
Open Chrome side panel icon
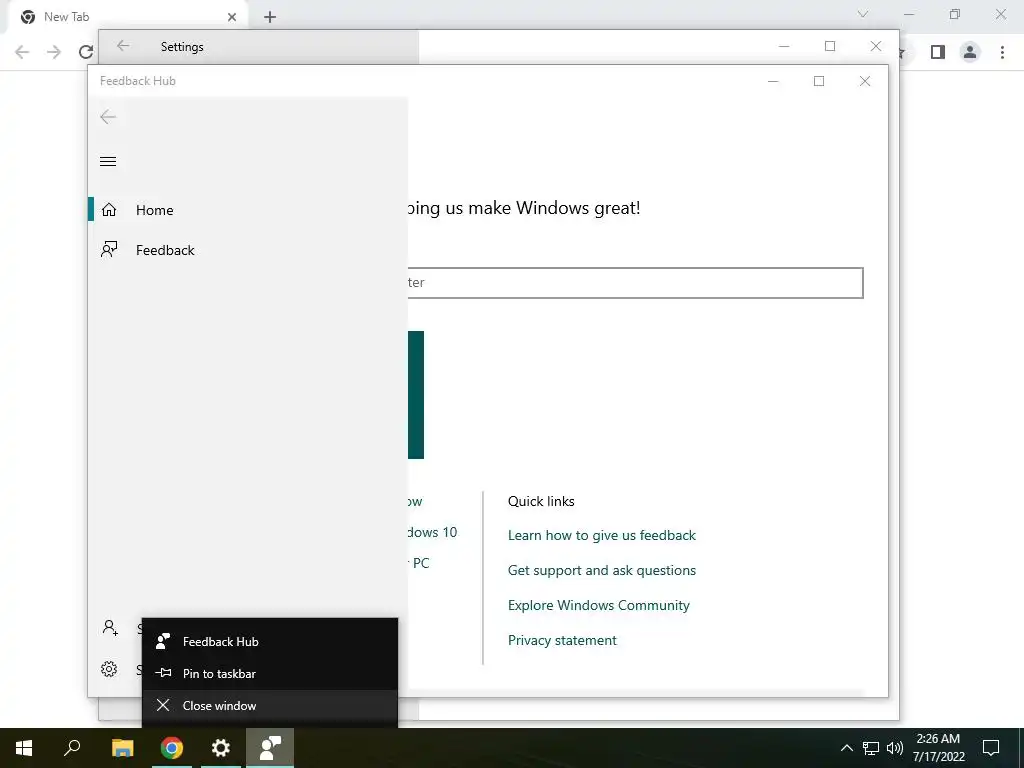(938, 52)
